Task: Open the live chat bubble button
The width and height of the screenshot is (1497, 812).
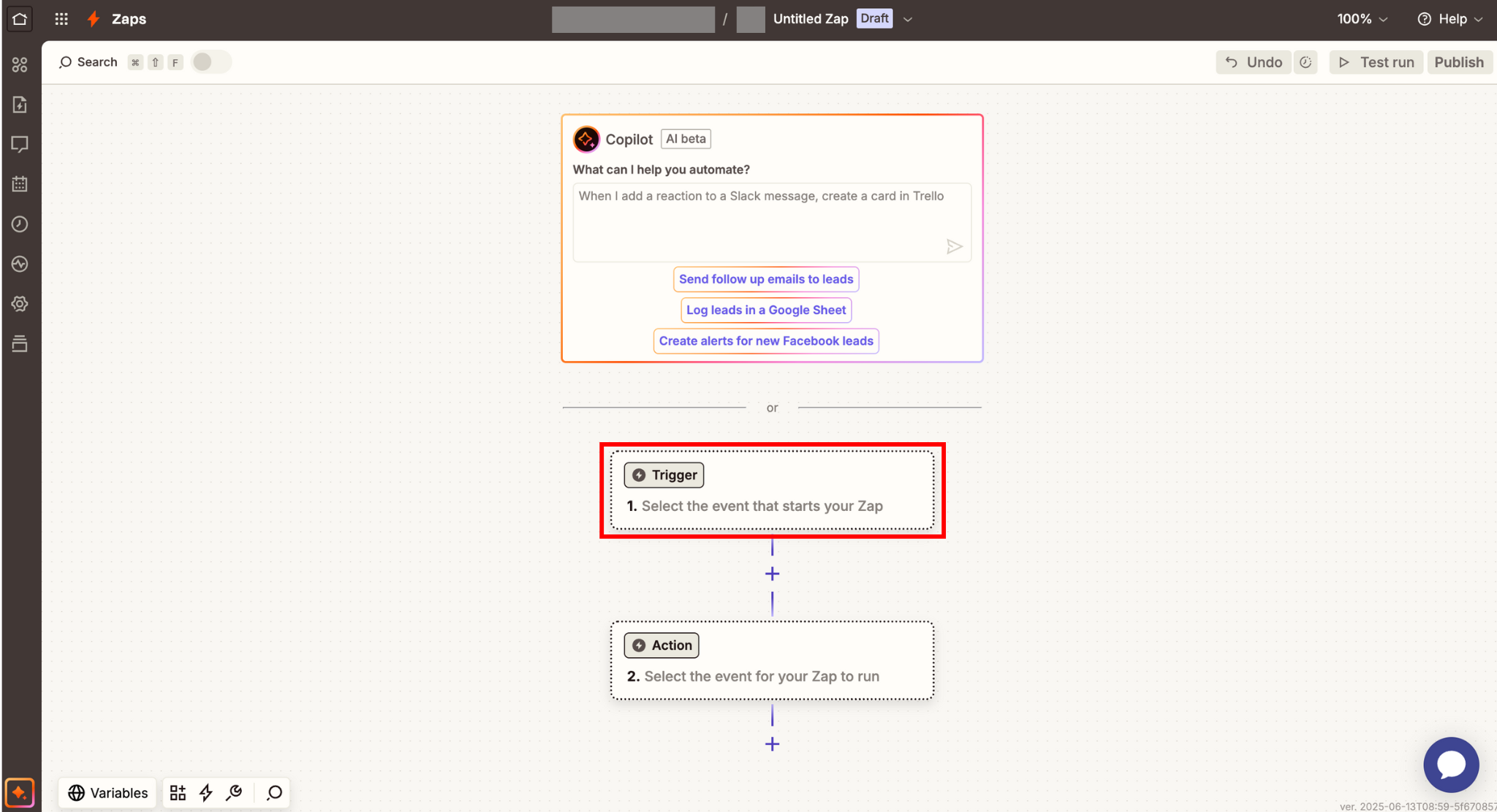Action: tap(1451, 764)
